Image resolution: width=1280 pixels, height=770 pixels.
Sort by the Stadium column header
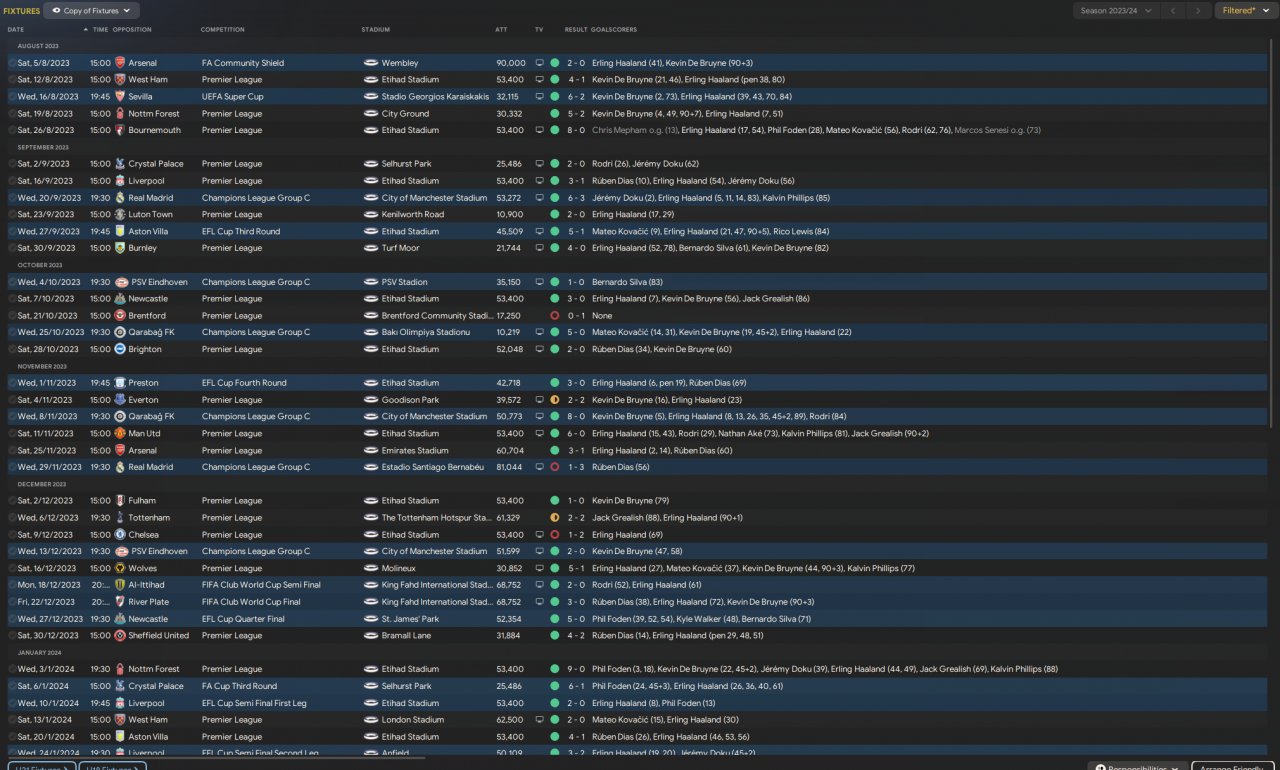(376, 30)
